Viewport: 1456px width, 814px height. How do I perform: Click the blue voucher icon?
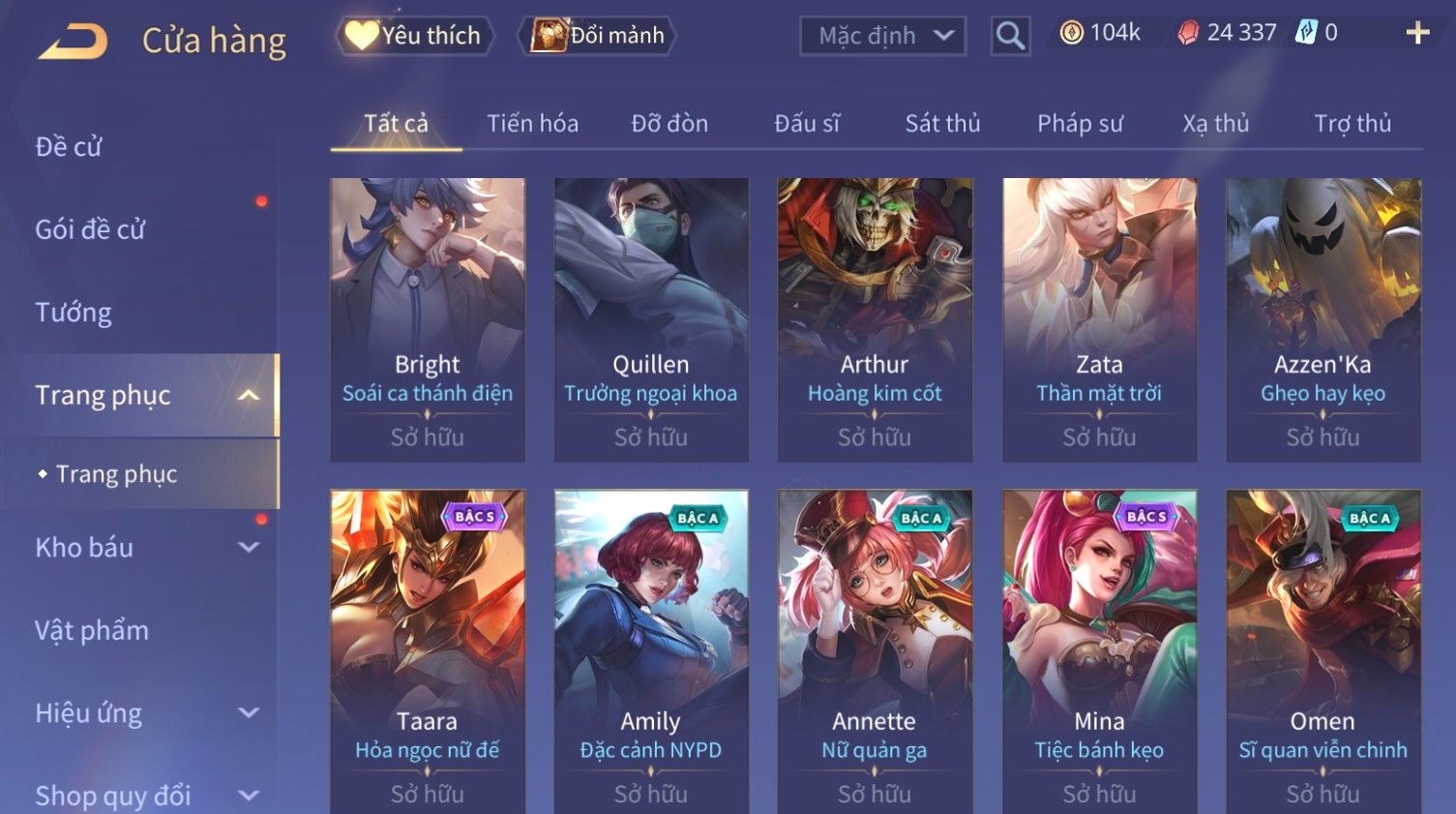(x=1306, y=33)
